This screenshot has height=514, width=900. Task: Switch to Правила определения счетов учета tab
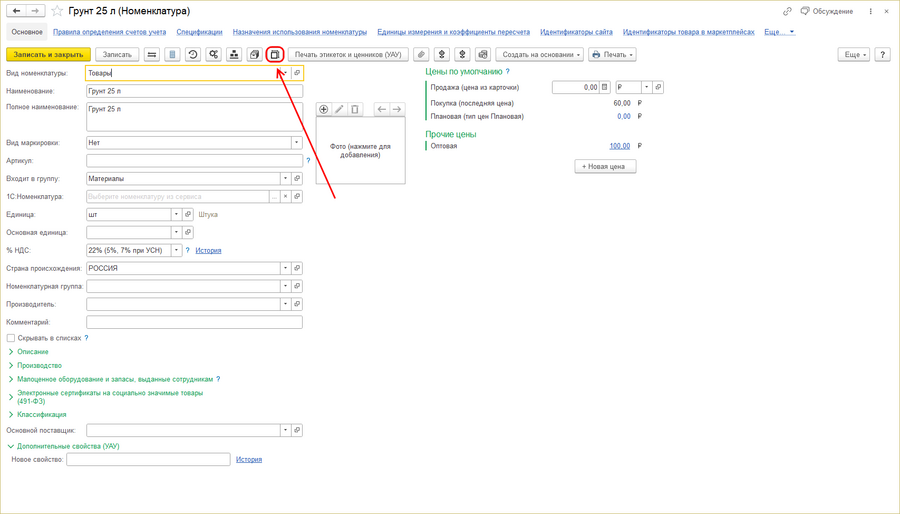click(109, 32)
